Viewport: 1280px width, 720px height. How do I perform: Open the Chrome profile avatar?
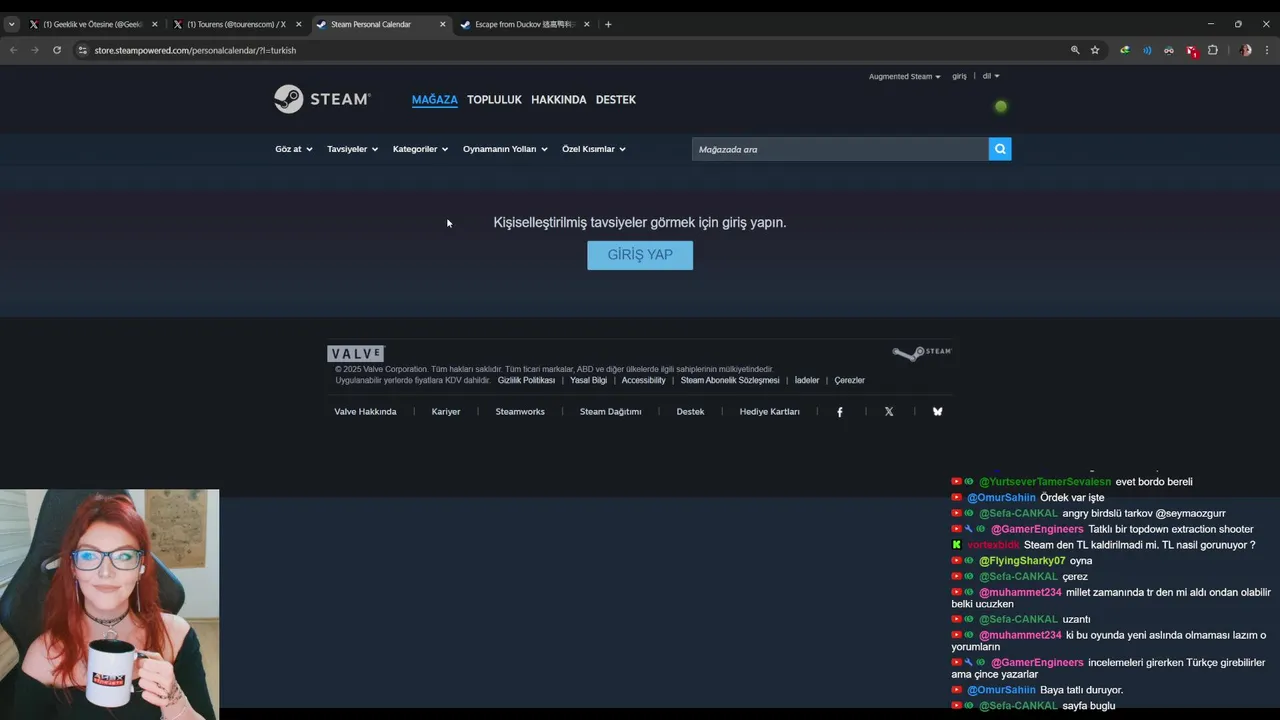point(1245,50)
